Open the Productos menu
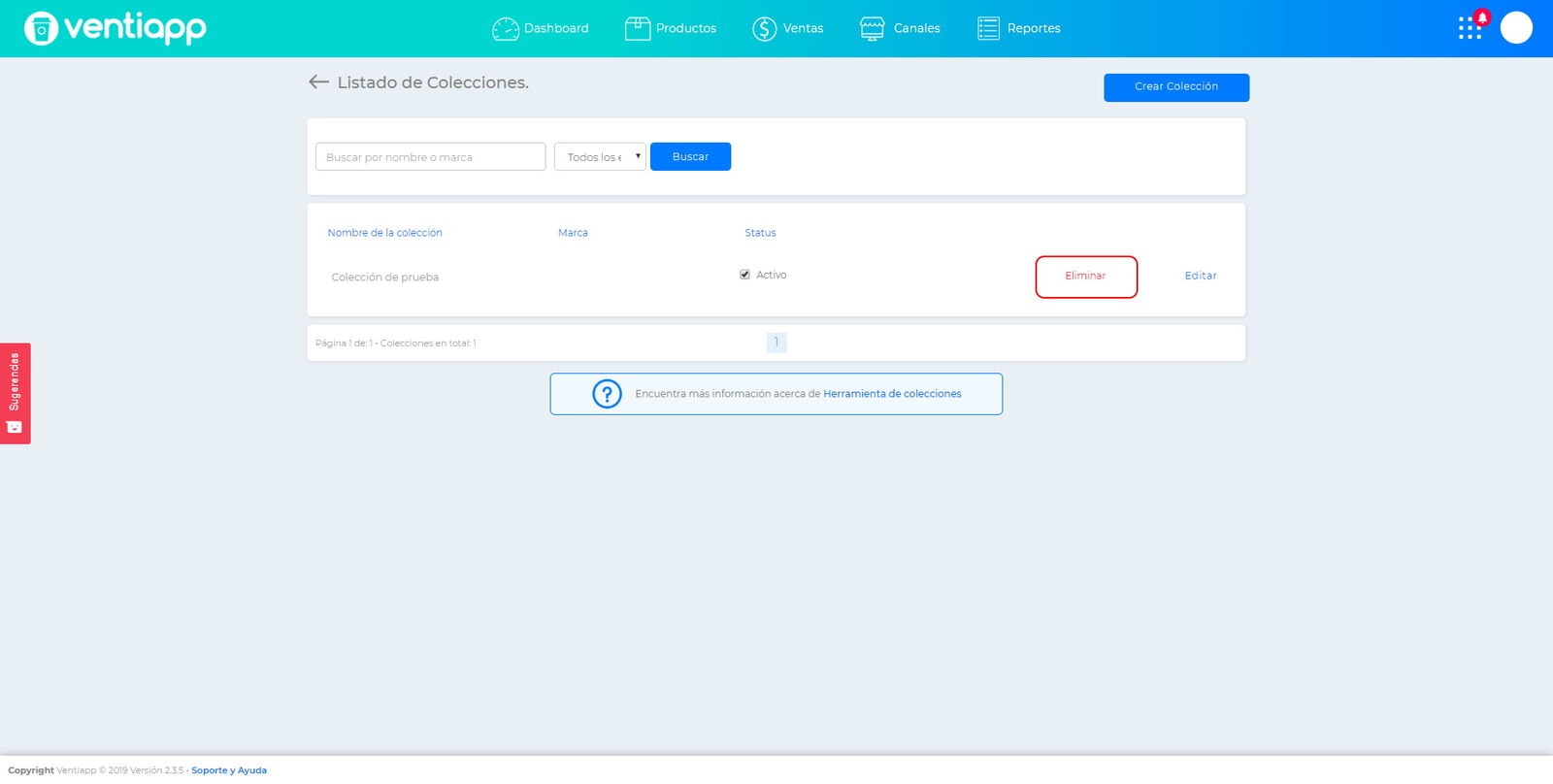Image resolution: width=1553 pixels, height=784 pixels. [686, 29]
